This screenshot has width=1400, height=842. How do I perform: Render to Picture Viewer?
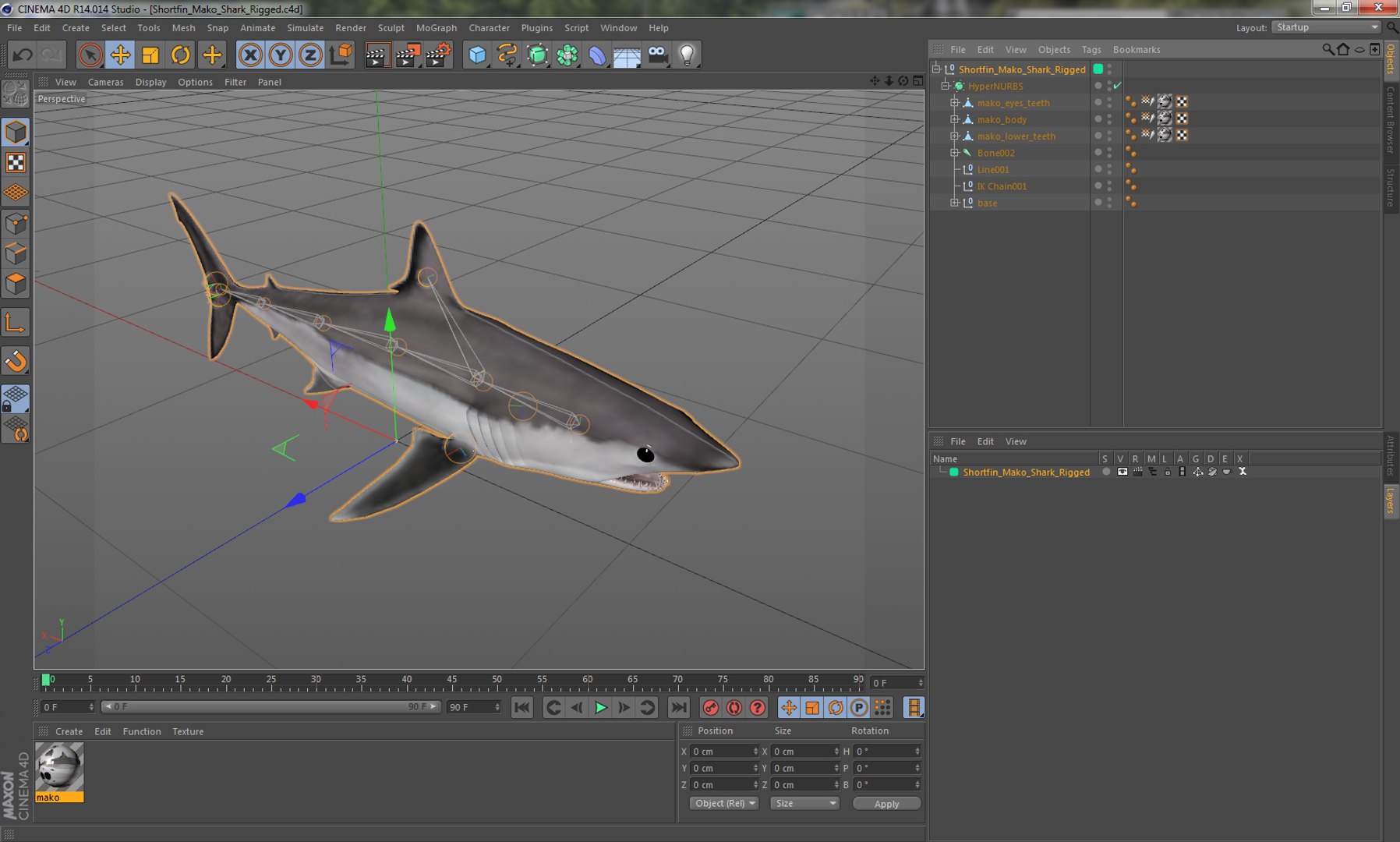pyautogui.click(x=408, y=55)
